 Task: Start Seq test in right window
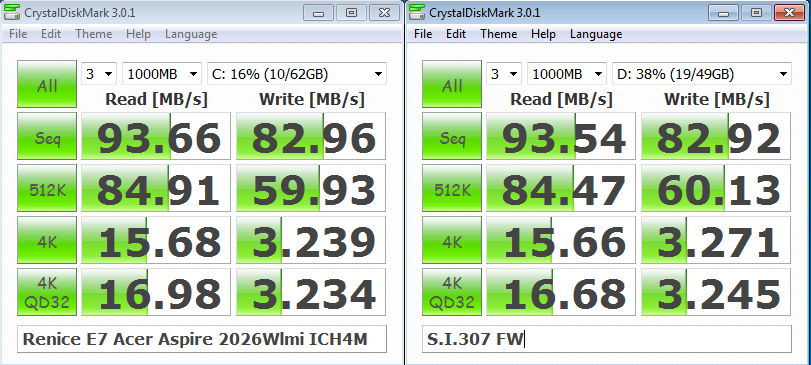point(452,136)
